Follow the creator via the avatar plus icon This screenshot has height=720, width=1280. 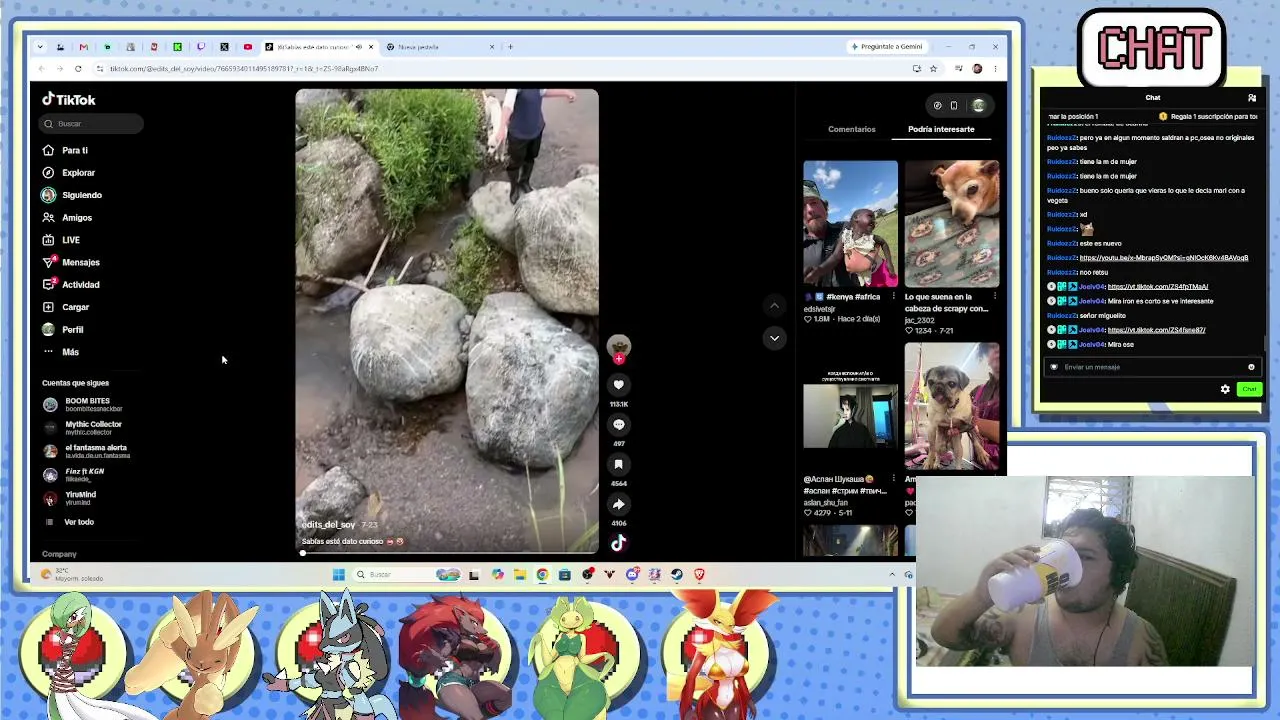(x=619, y=358)
